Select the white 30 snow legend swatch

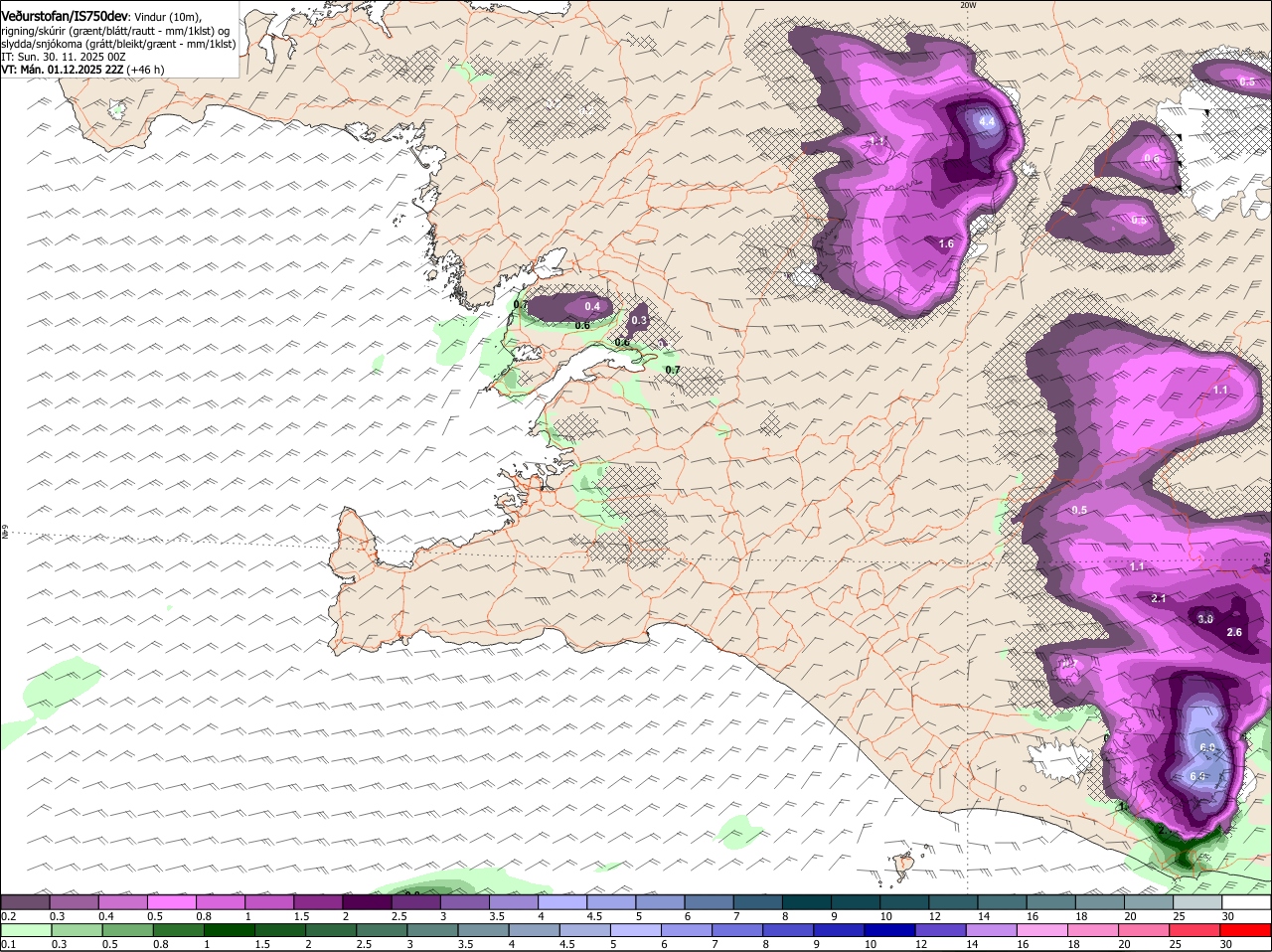pos(1247,902)
